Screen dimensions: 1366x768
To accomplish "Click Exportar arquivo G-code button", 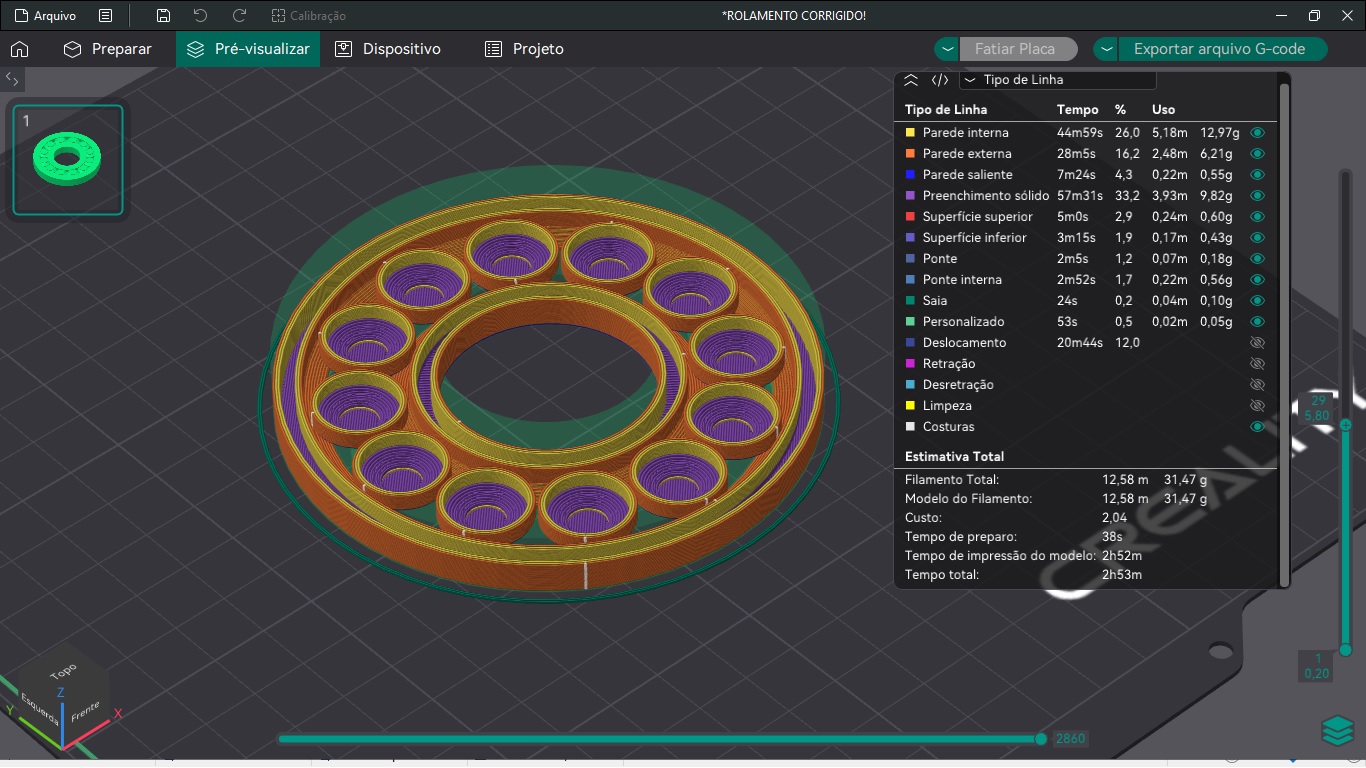I will pyautogui.click(x=1223, y=49).
